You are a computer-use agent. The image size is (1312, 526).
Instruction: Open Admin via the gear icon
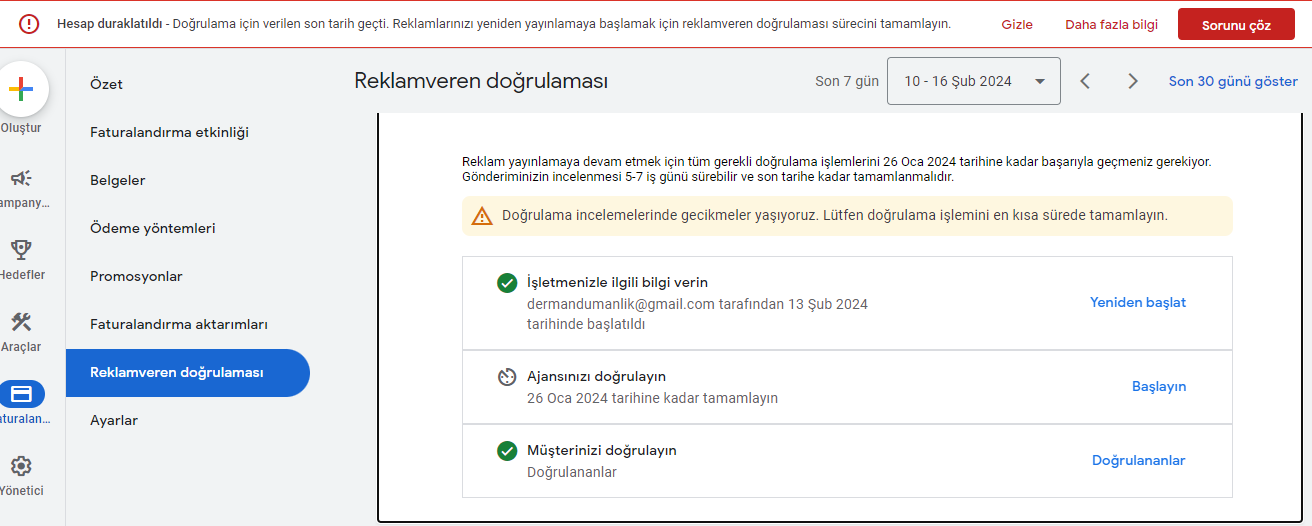point(21,466)
